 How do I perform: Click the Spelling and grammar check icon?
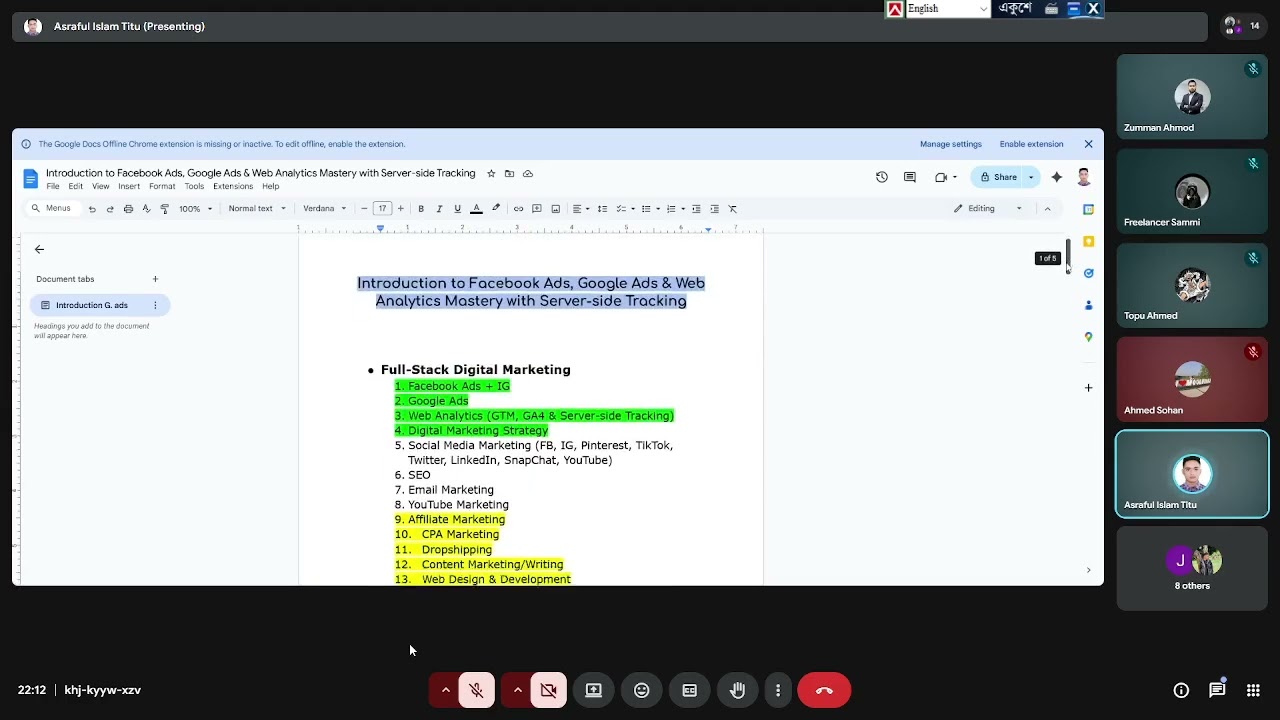(146, 209)
